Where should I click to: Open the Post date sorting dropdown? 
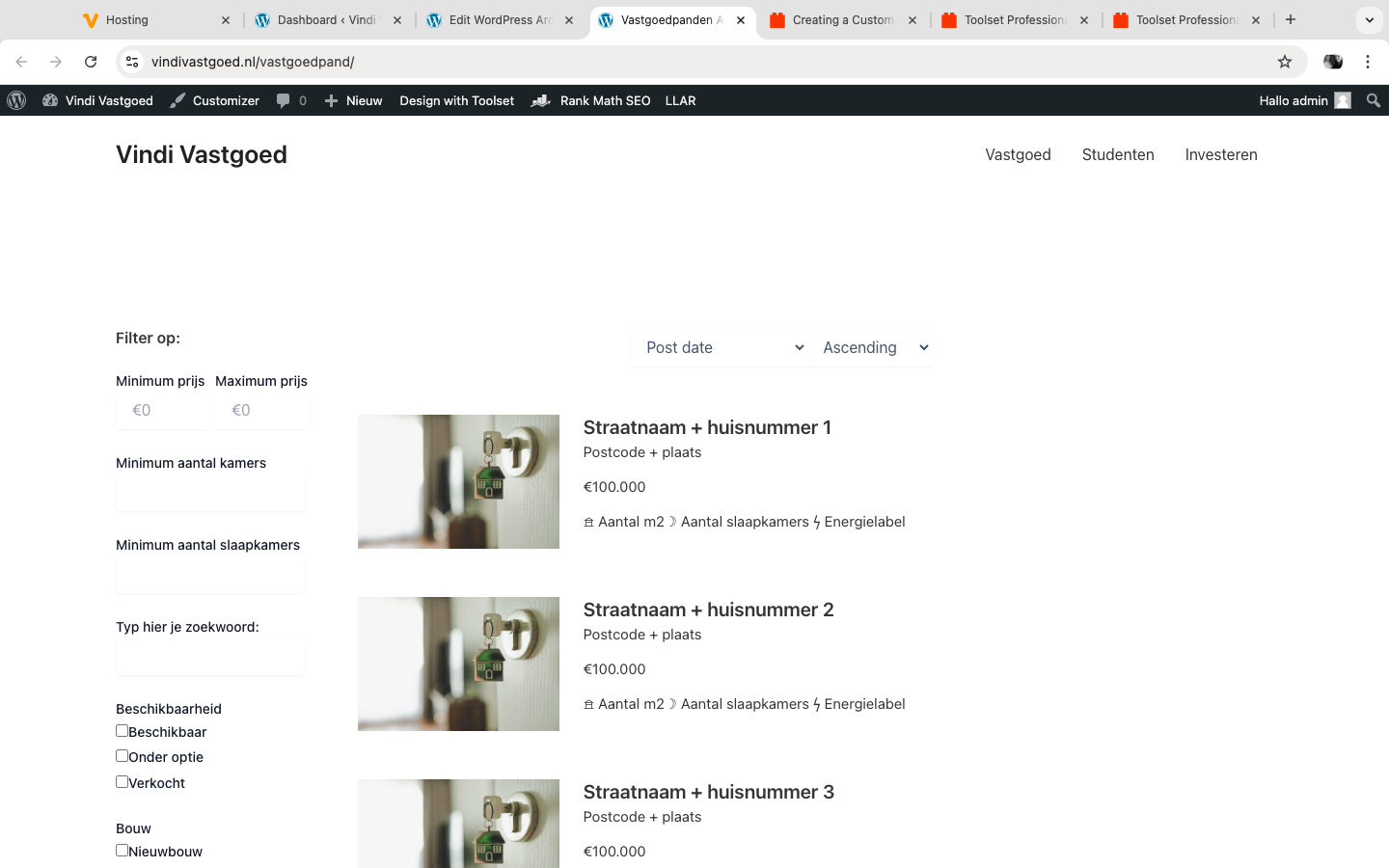tap(720, 347)
